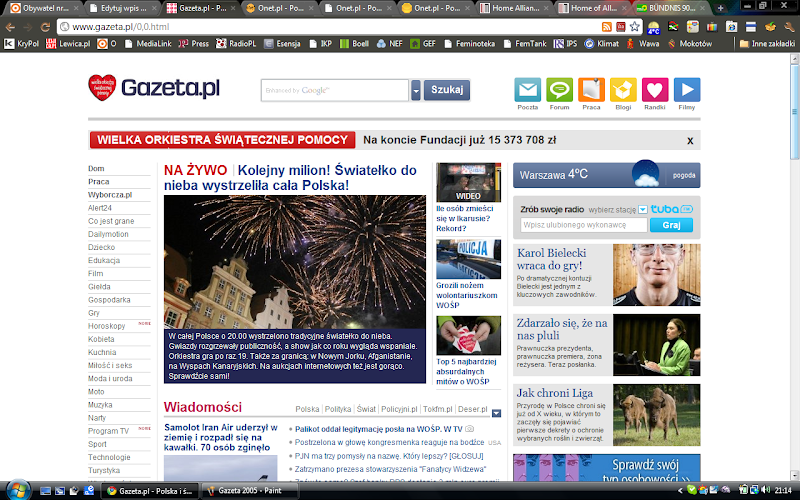This screenshot has height=500, width=800.
Task: Click the RSS feed icon in address bar
Action: (607, 27)
